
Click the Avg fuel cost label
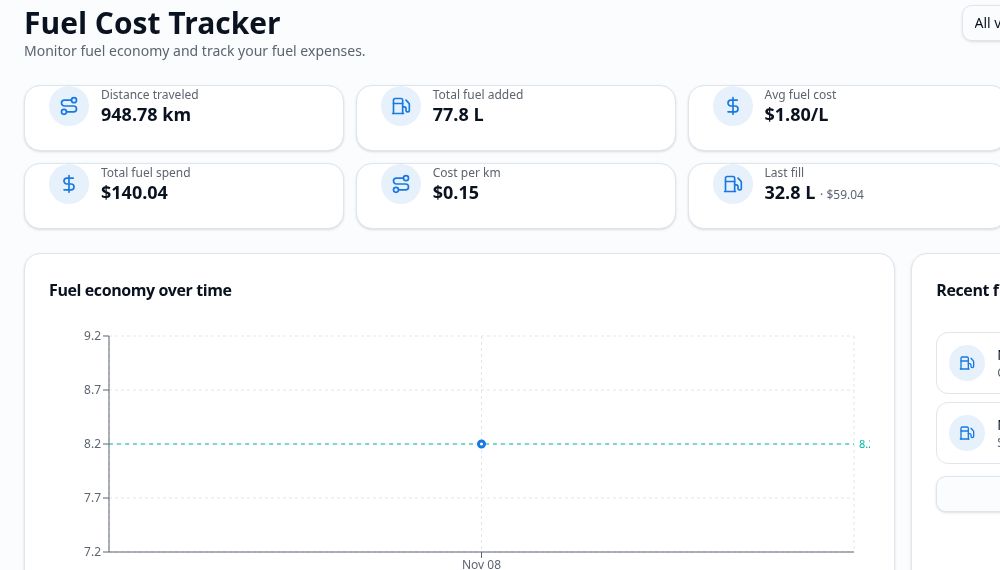click(x=800, y=94)
